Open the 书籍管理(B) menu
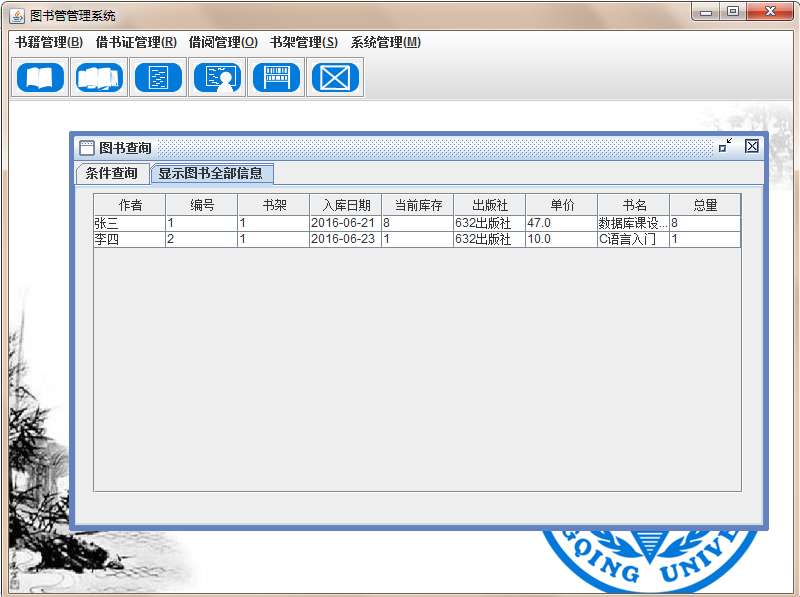The width and height of the screenshot is (800, 597). (x=49, y=42)
